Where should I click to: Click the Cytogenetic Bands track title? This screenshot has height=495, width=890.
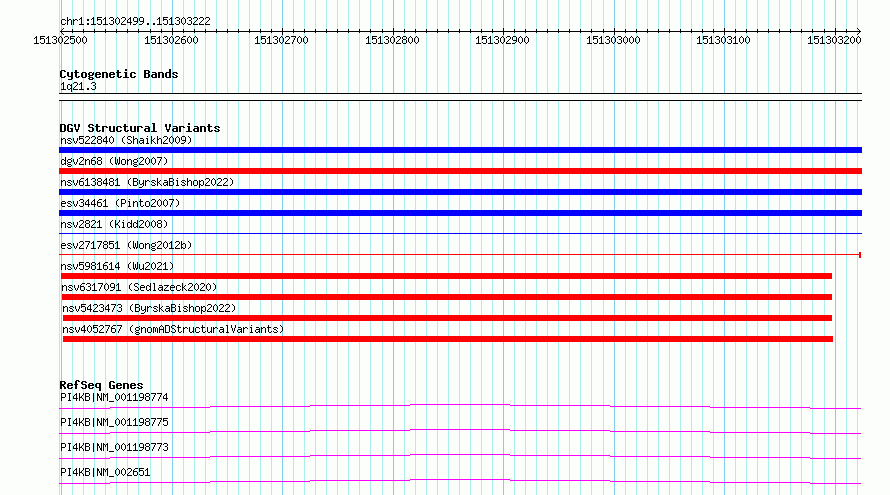pos(119,74)
